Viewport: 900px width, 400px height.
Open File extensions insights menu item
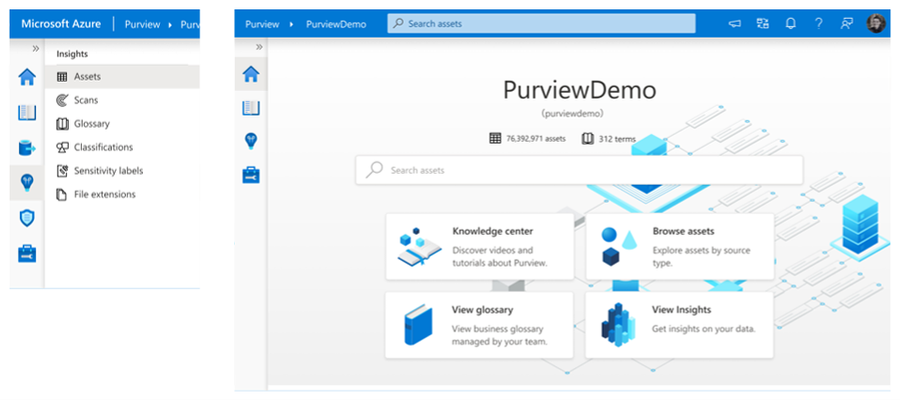click(122, 195)
